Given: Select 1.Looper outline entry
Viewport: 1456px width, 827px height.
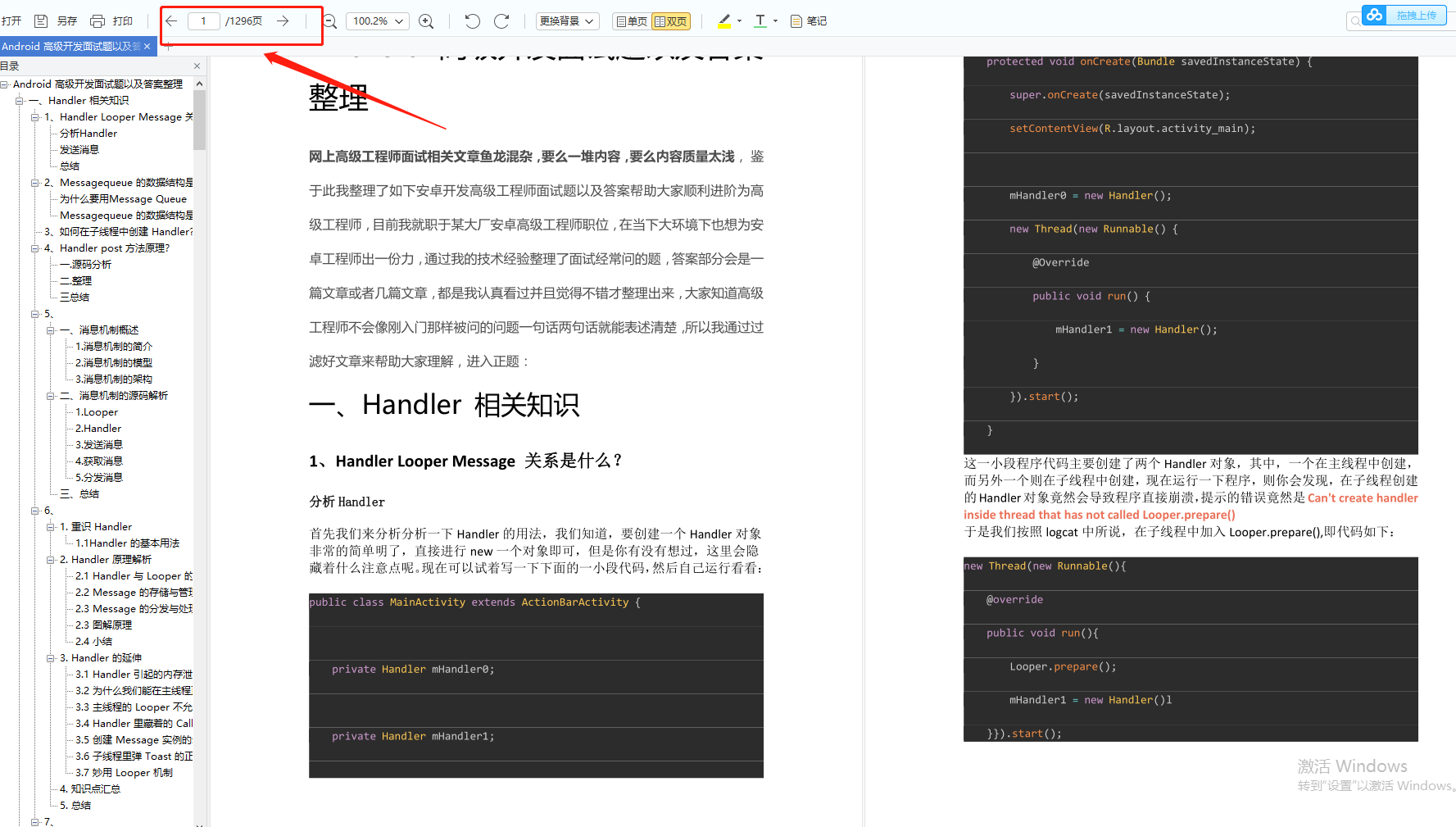Looking at the screenshot, I should [x=97, y=411].
